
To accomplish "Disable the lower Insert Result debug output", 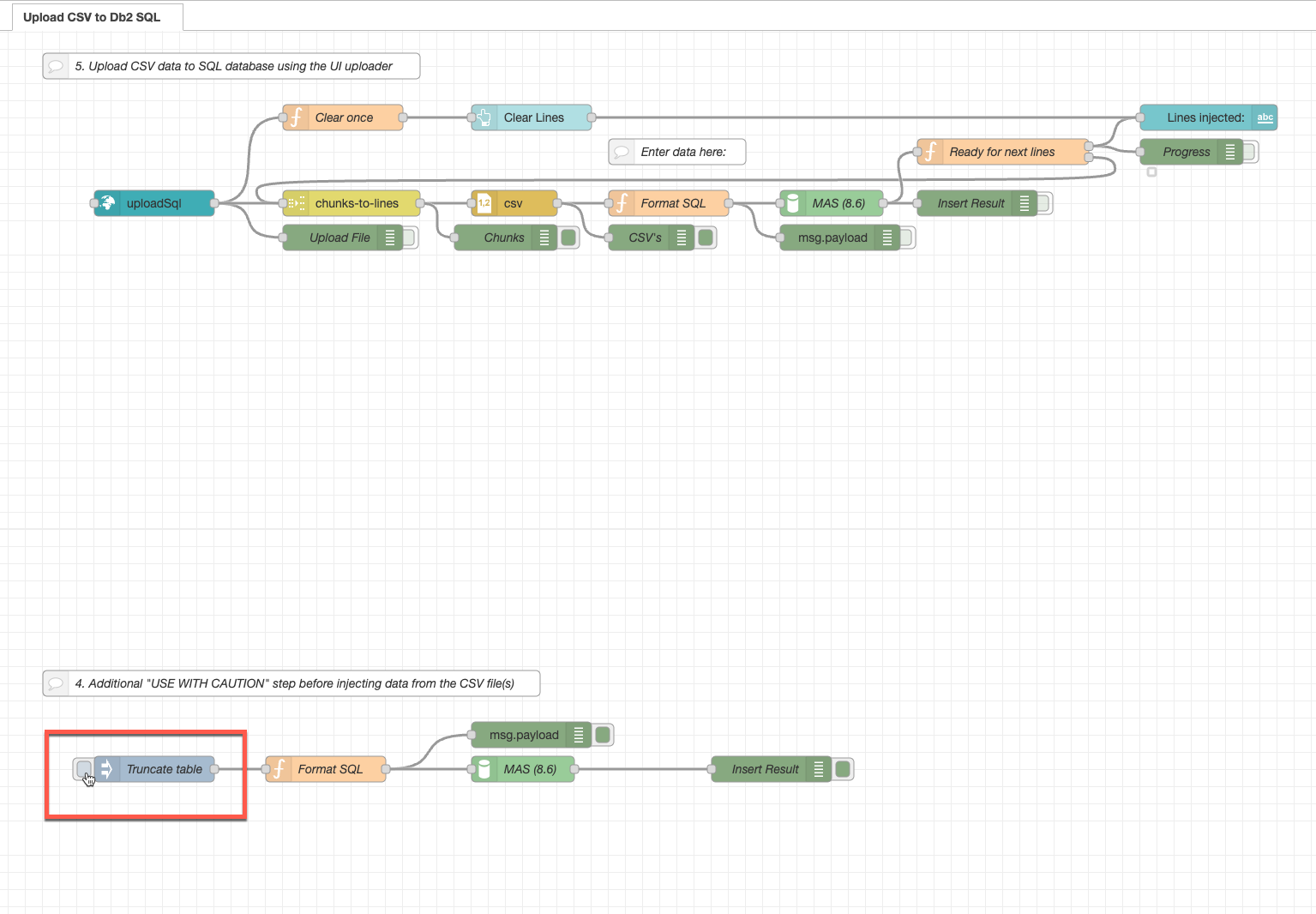I will point(843,769).
